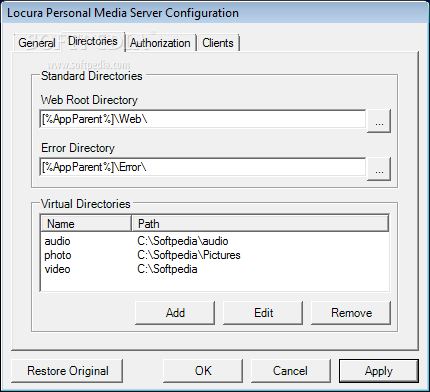Image resolution: width=430 pixels, height=392 pixels.
Task: Remove the selected virtual directory
Action: [351, 313]
